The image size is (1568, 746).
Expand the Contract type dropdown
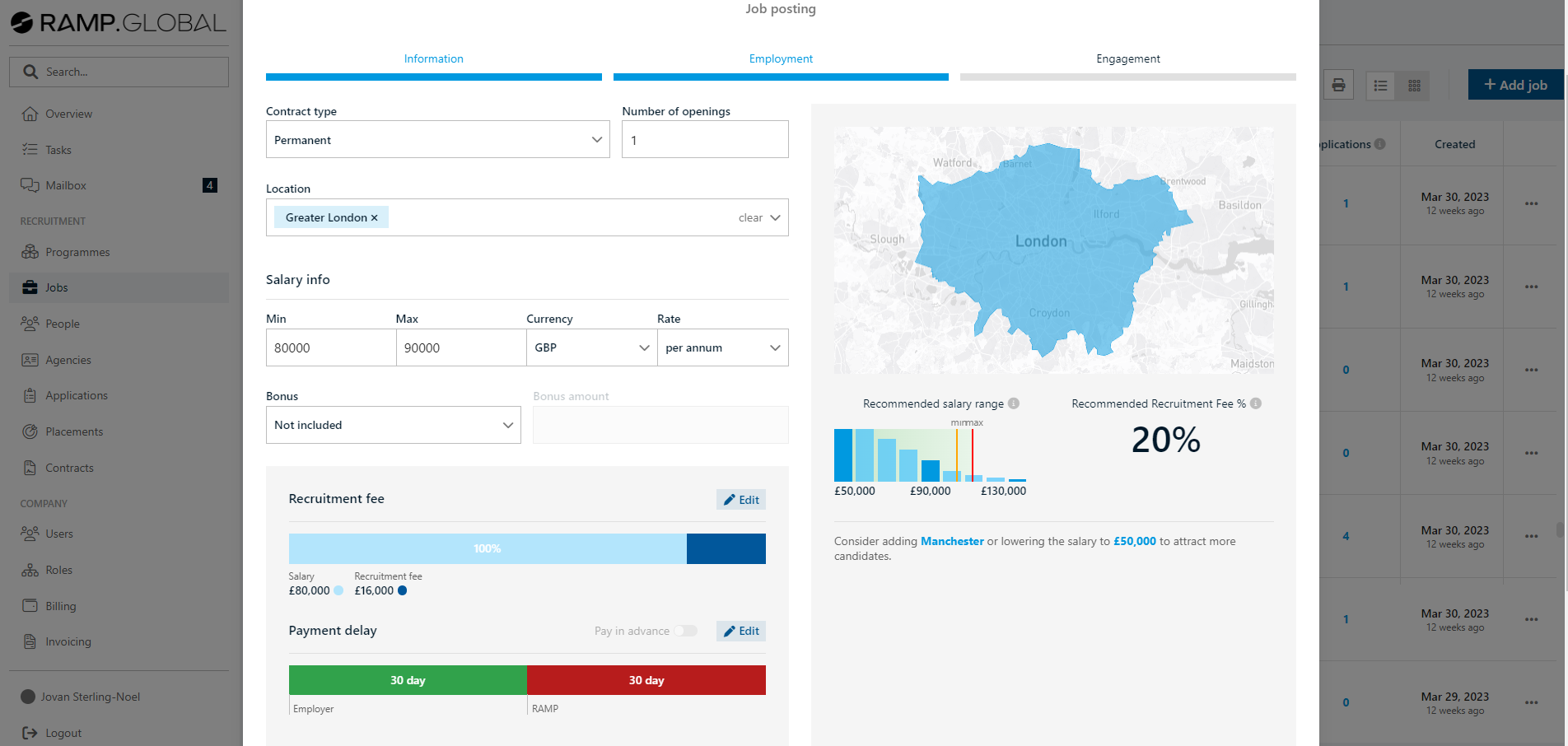click(x=437, y=140)
